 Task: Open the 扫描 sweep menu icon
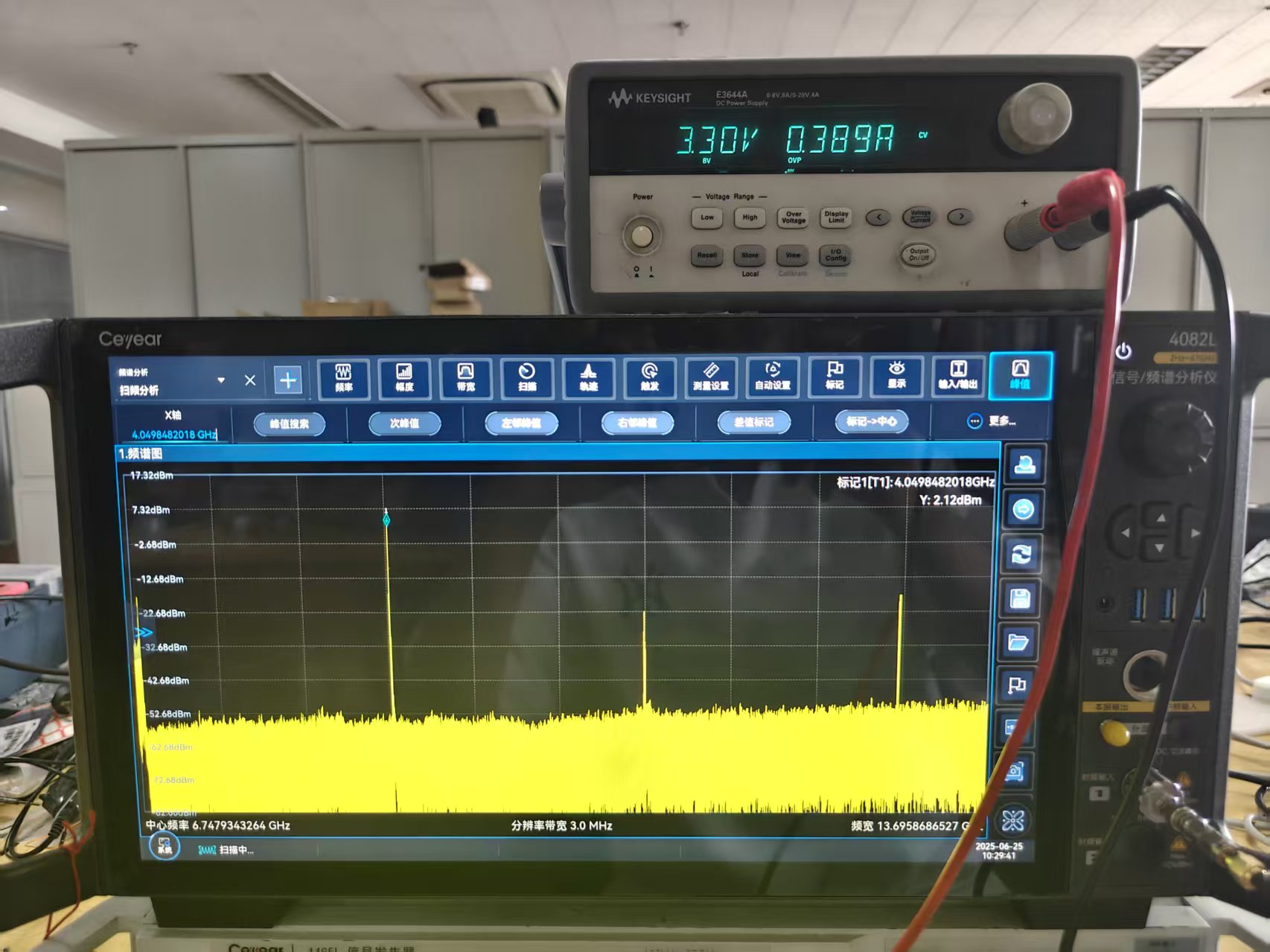(527, 378)
